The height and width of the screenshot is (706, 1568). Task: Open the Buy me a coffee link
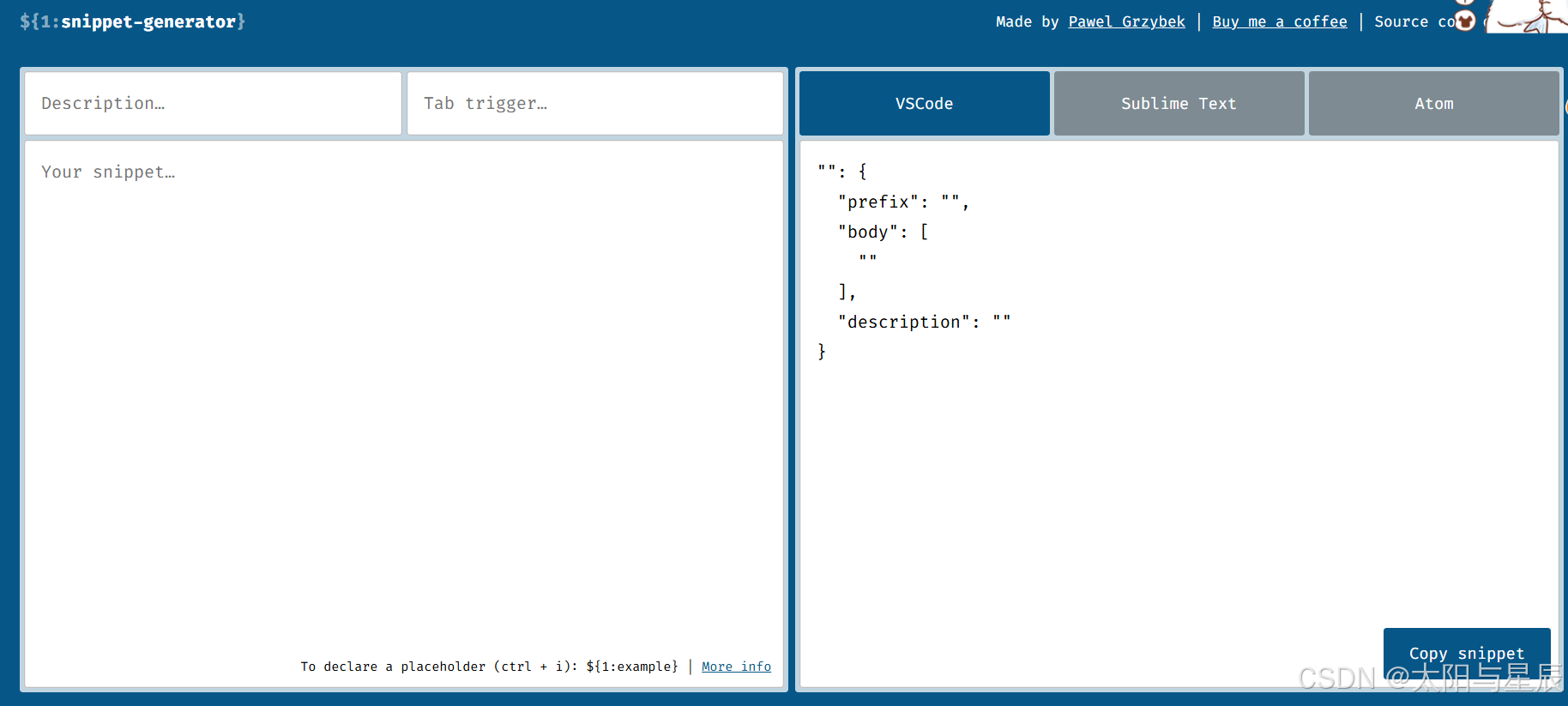pyautogui.click(x=1279, y=21)
